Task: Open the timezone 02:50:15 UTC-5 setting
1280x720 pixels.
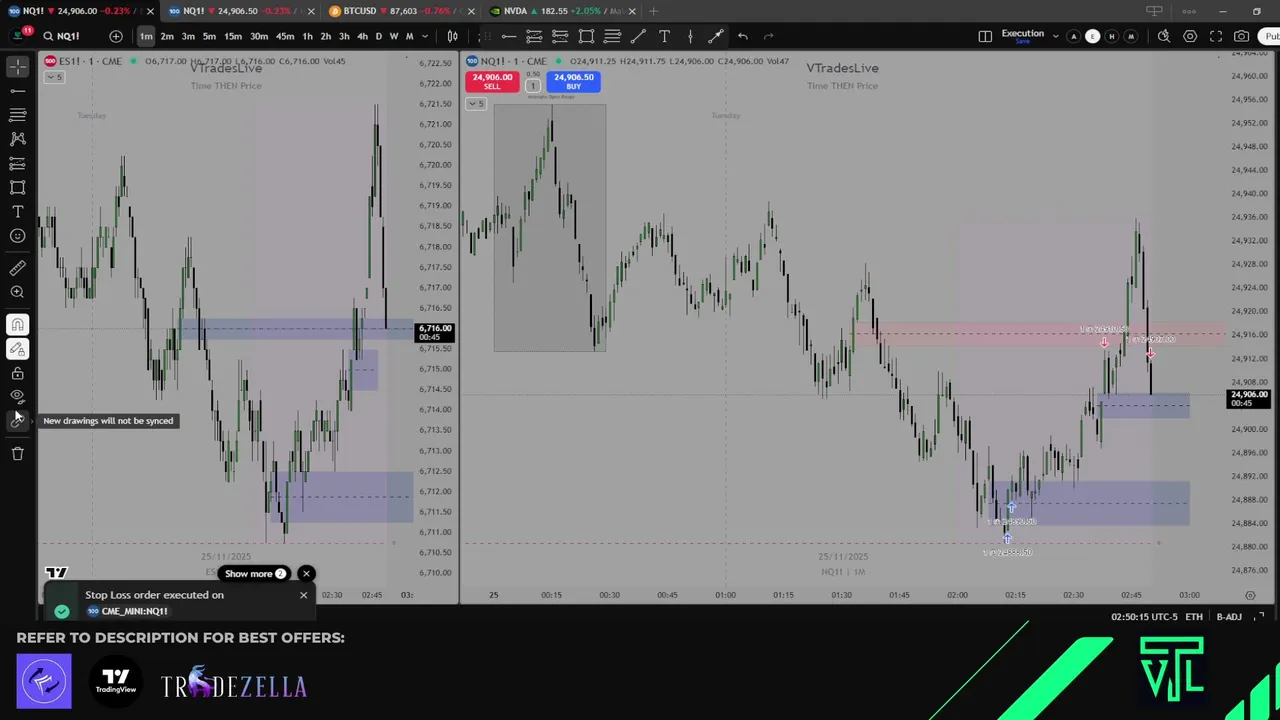Action: coord(1144,617)
